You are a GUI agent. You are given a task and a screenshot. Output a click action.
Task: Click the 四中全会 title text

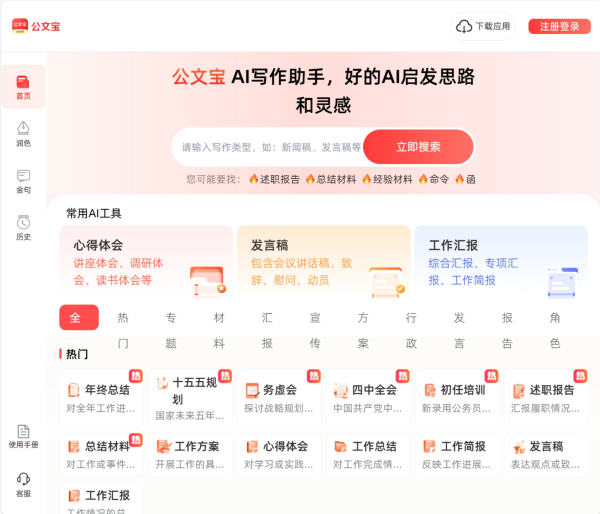pyautogui.click(x=374, y=390)
